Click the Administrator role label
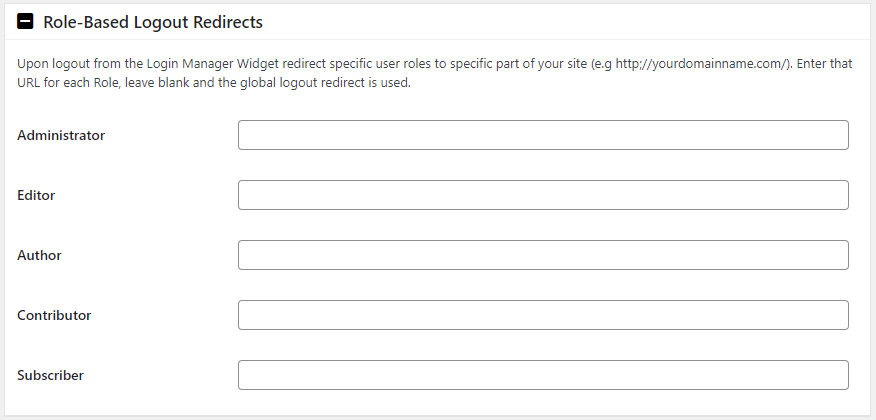This screenshot has height=420, width=876. coord(61,135)
